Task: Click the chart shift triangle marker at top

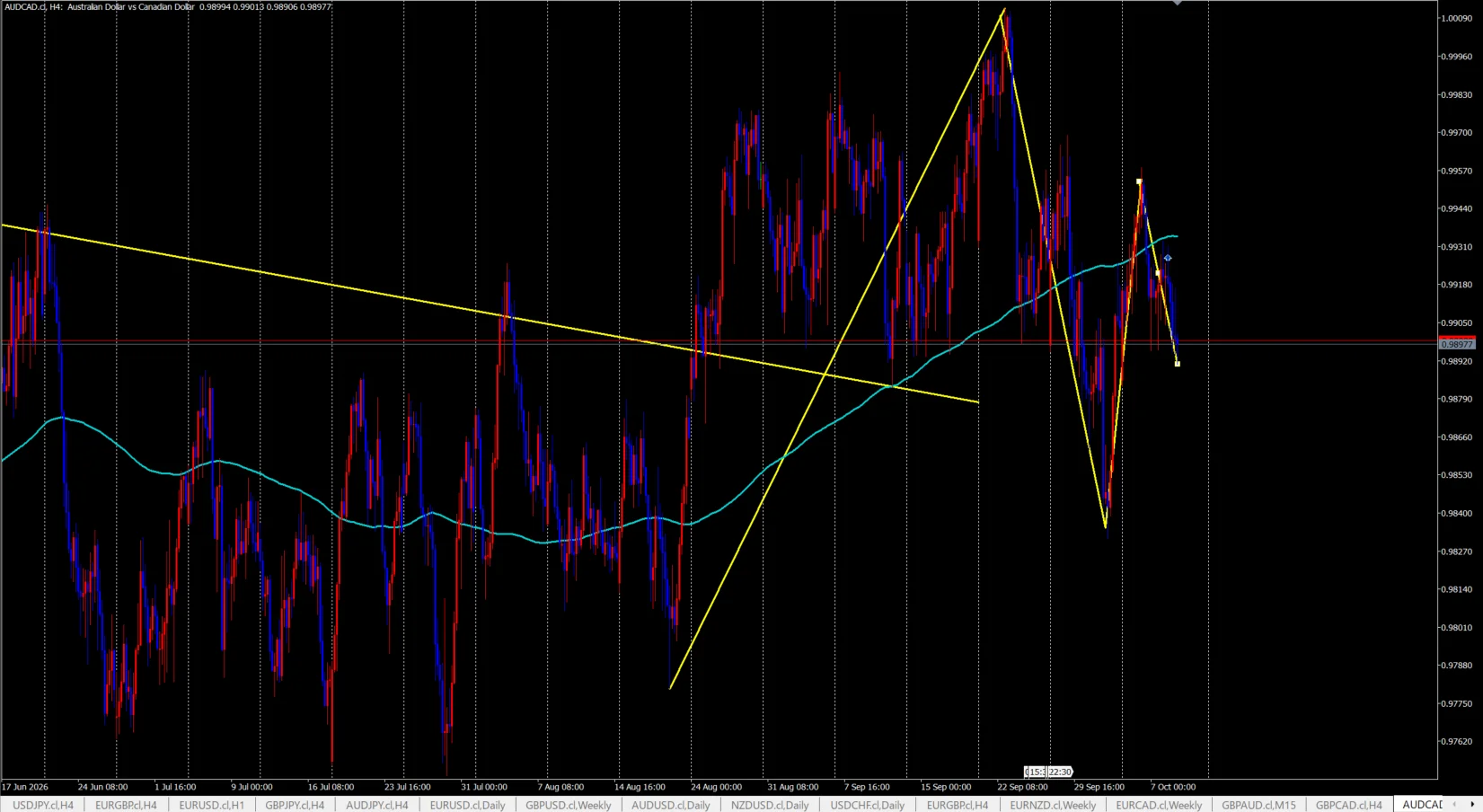Action: point(1177,3)
